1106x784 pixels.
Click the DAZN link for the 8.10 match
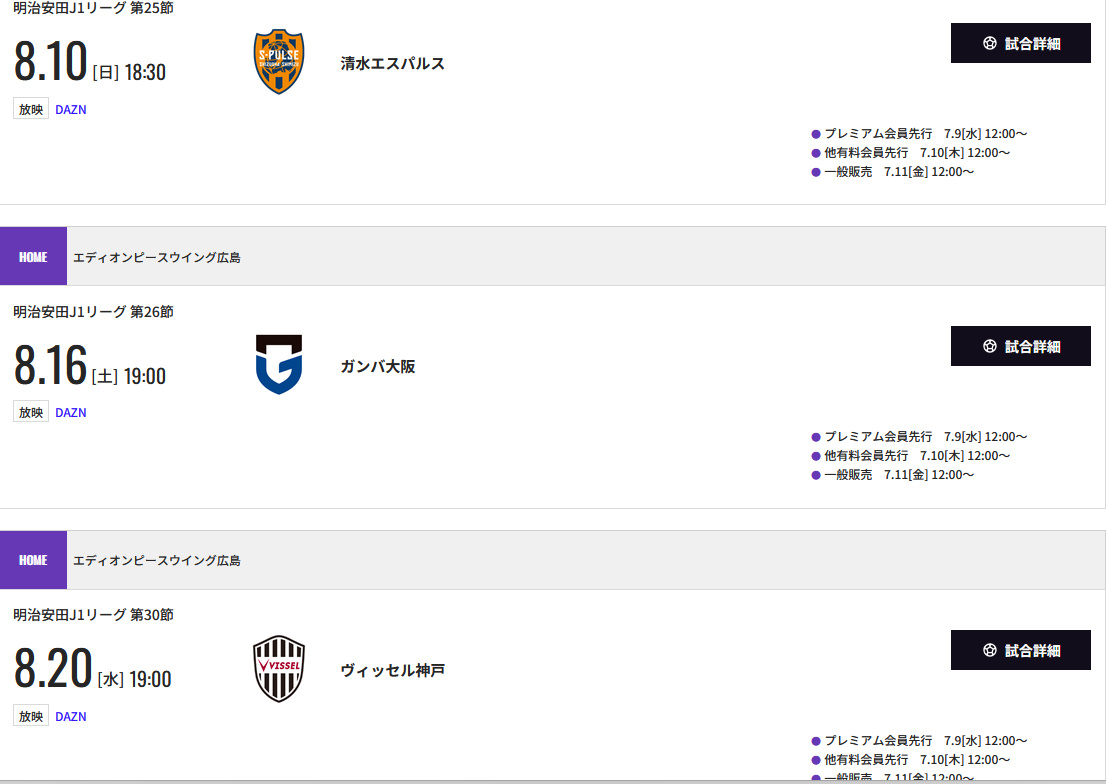coord(71,110)
